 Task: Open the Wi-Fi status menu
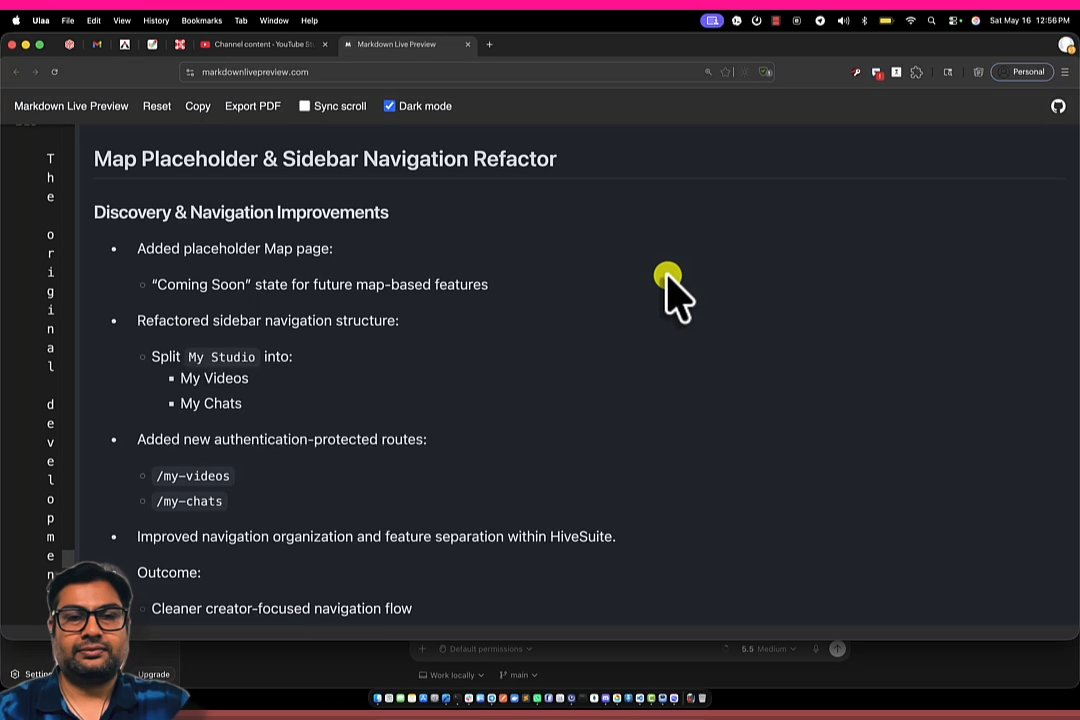point(911,21)
